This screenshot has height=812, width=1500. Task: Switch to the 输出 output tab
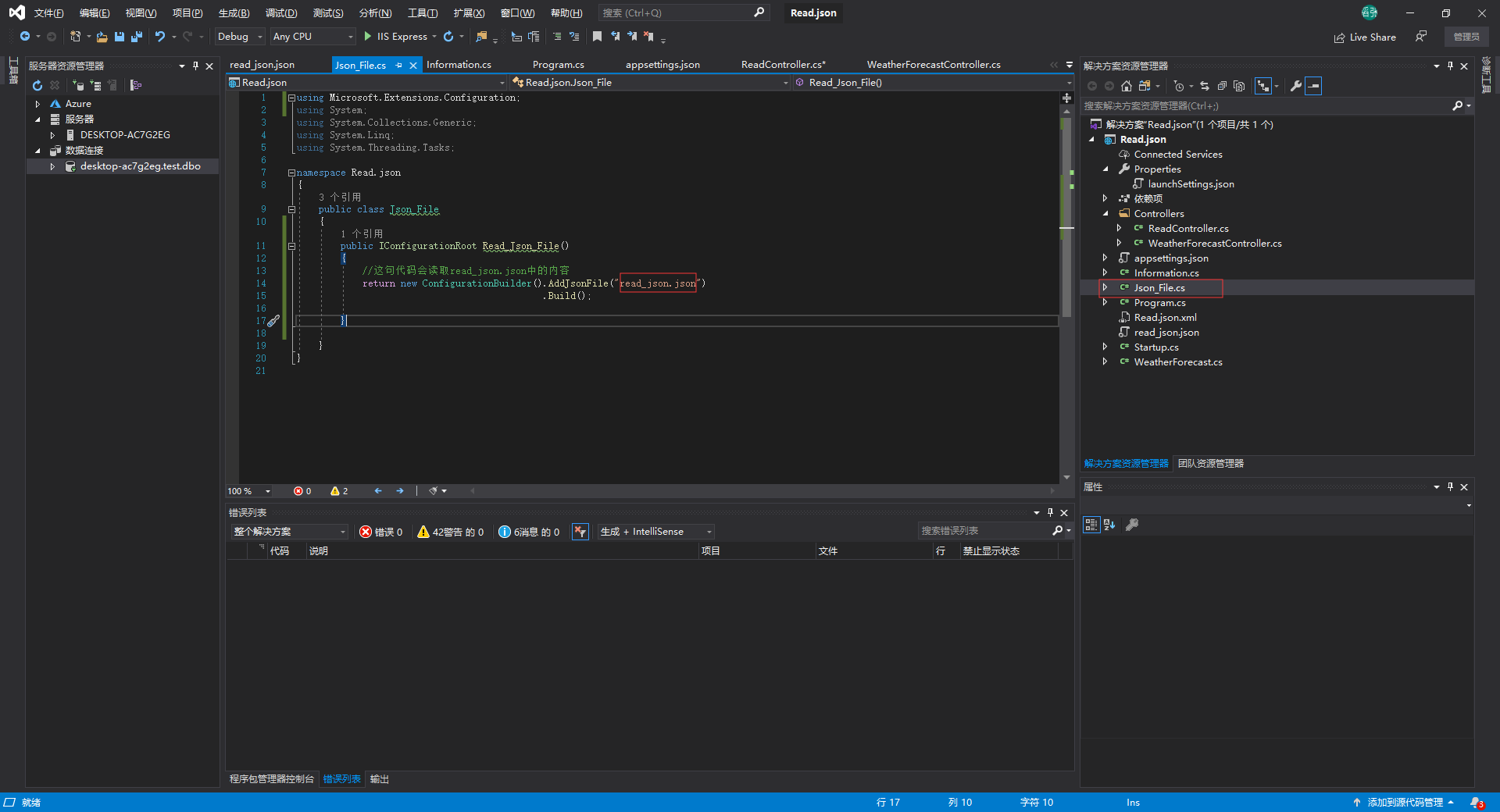tap(380, 779)
